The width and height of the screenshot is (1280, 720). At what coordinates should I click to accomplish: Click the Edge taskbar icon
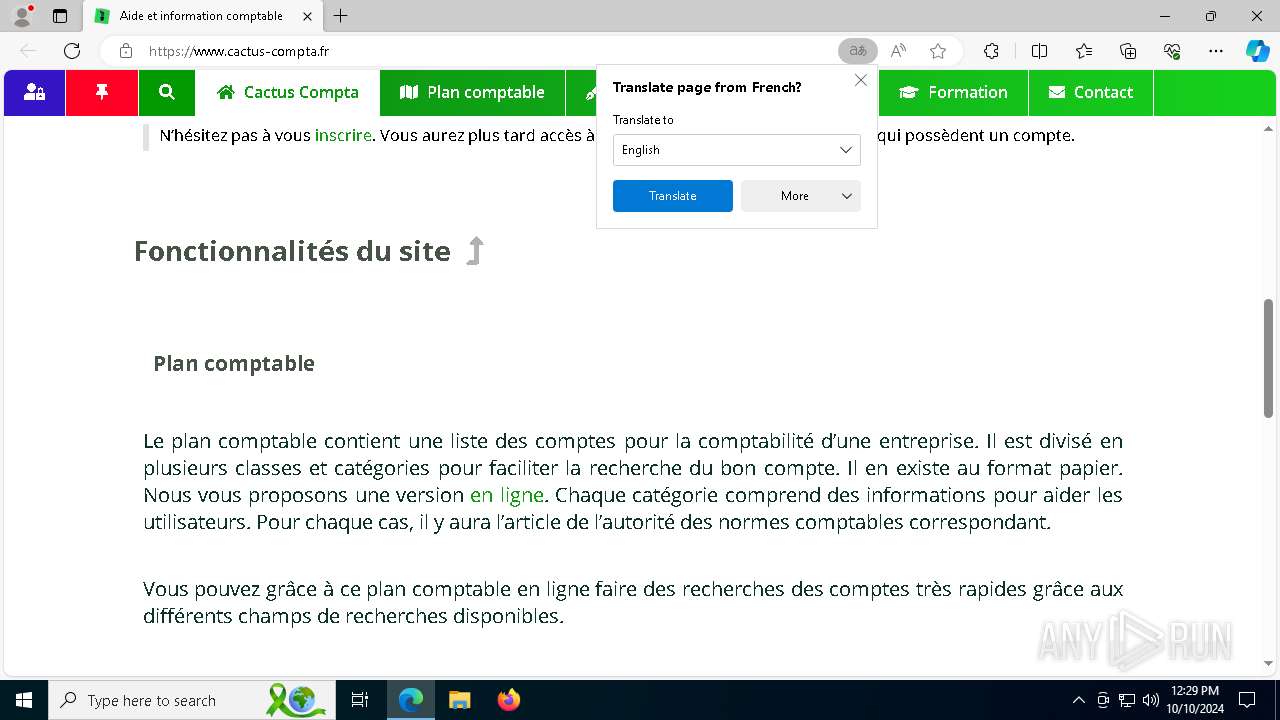pyautogui.click(x=411, y=700)
